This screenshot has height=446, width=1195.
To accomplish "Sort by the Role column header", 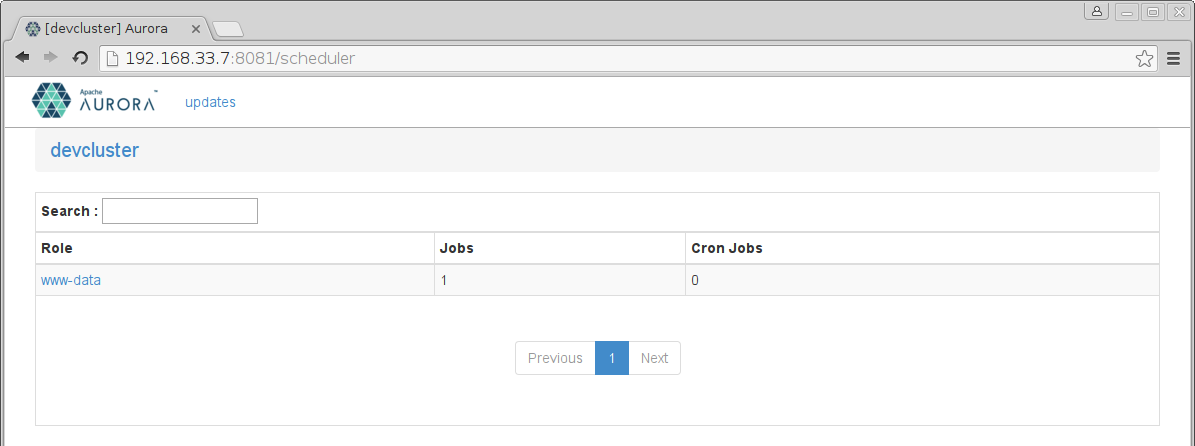I will point(57,248).
